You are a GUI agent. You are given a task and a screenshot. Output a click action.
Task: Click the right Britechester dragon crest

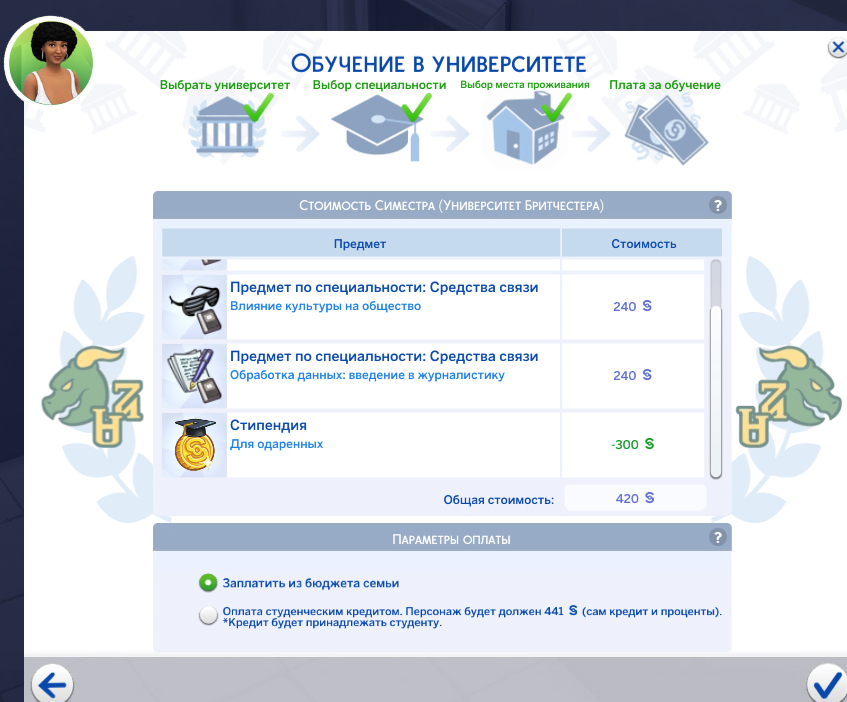pos(789,397)
